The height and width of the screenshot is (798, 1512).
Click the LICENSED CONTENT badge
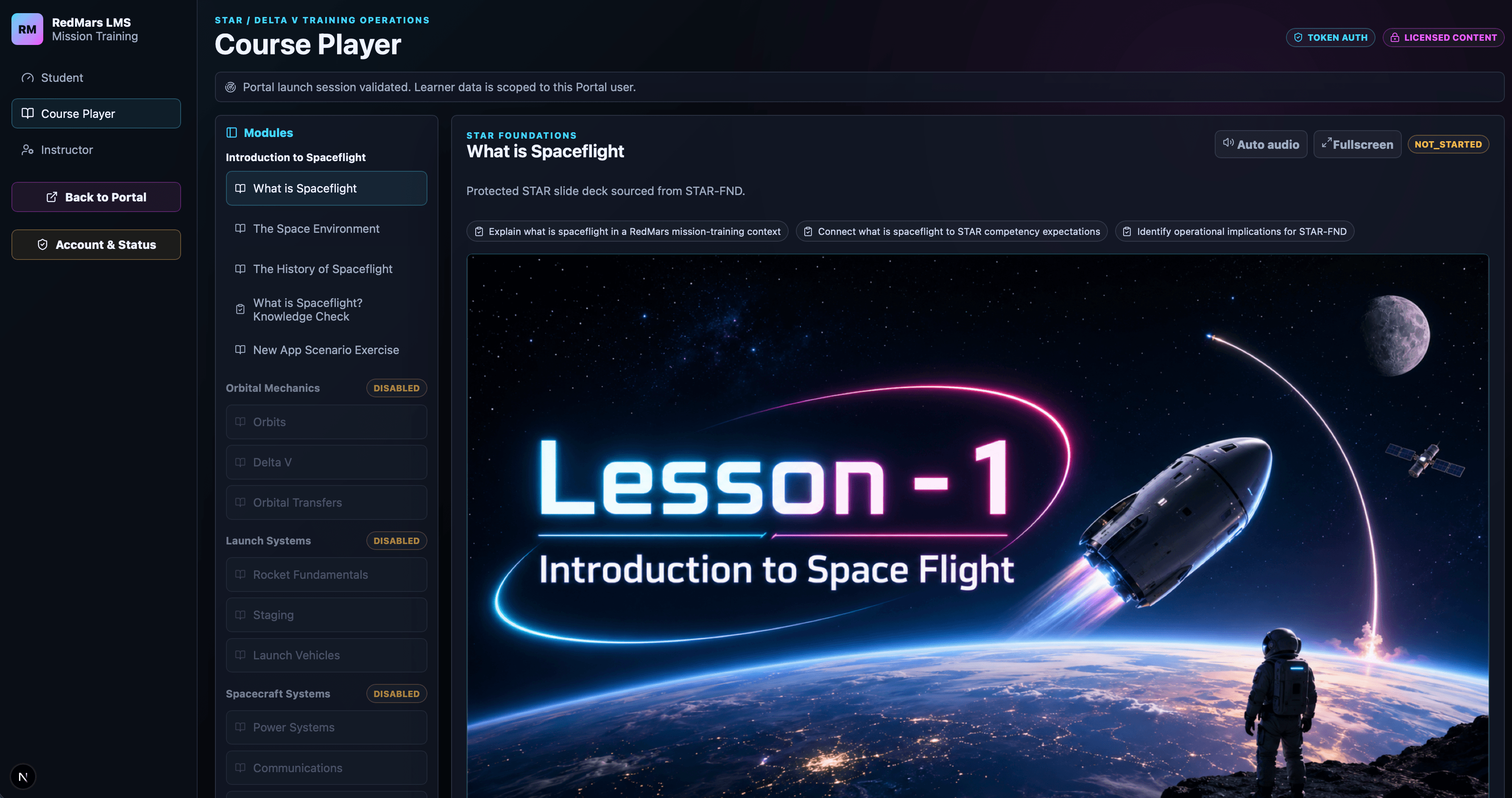coord(1444,38)
